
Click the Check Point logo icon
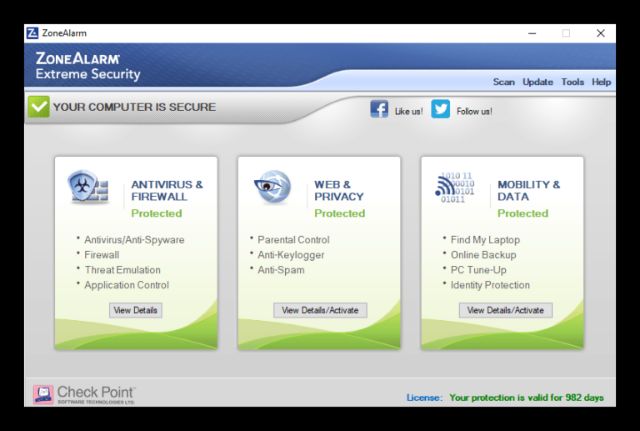43,395
